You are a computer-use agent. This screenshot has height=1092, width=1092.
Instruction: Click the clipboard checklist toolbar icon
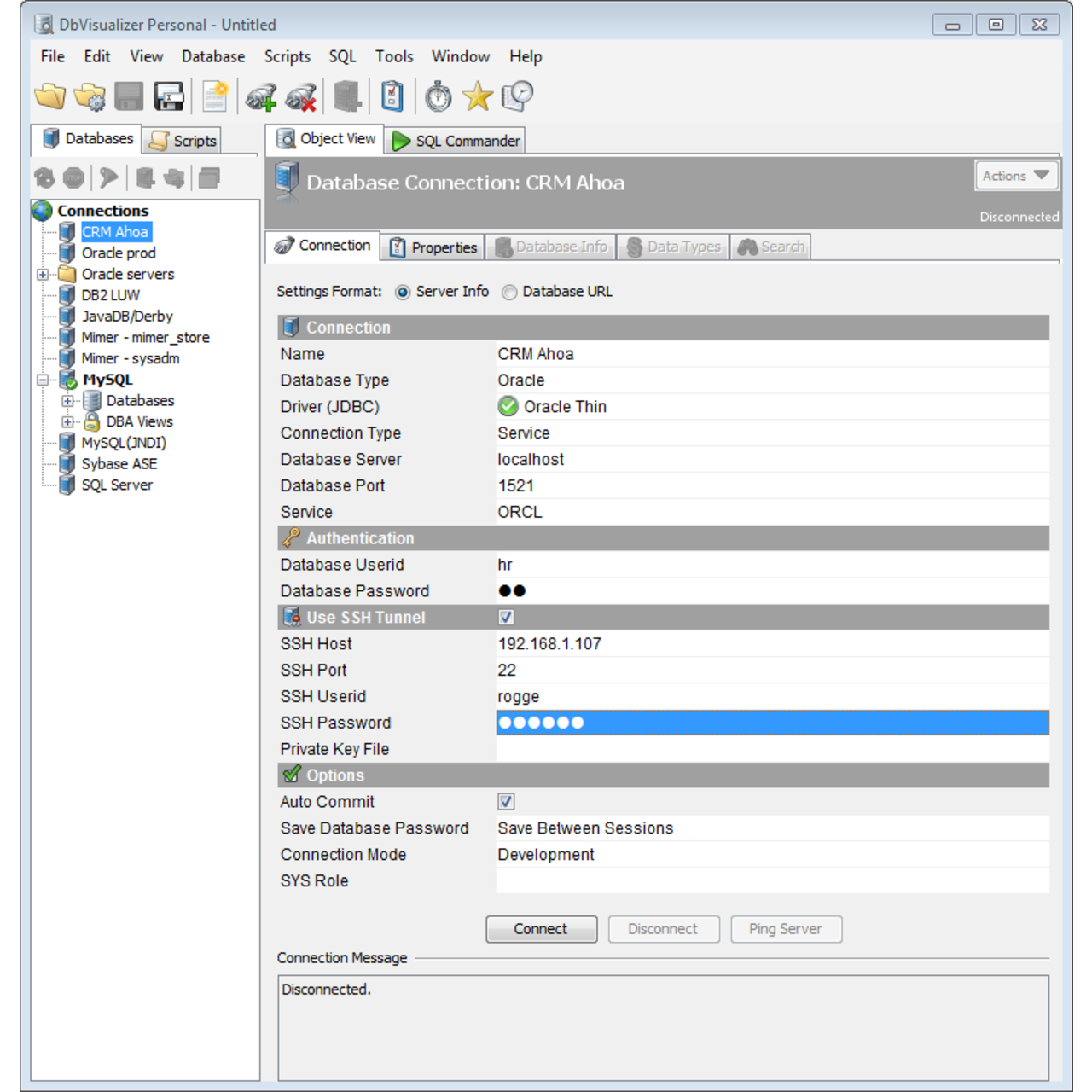(392, 96)
